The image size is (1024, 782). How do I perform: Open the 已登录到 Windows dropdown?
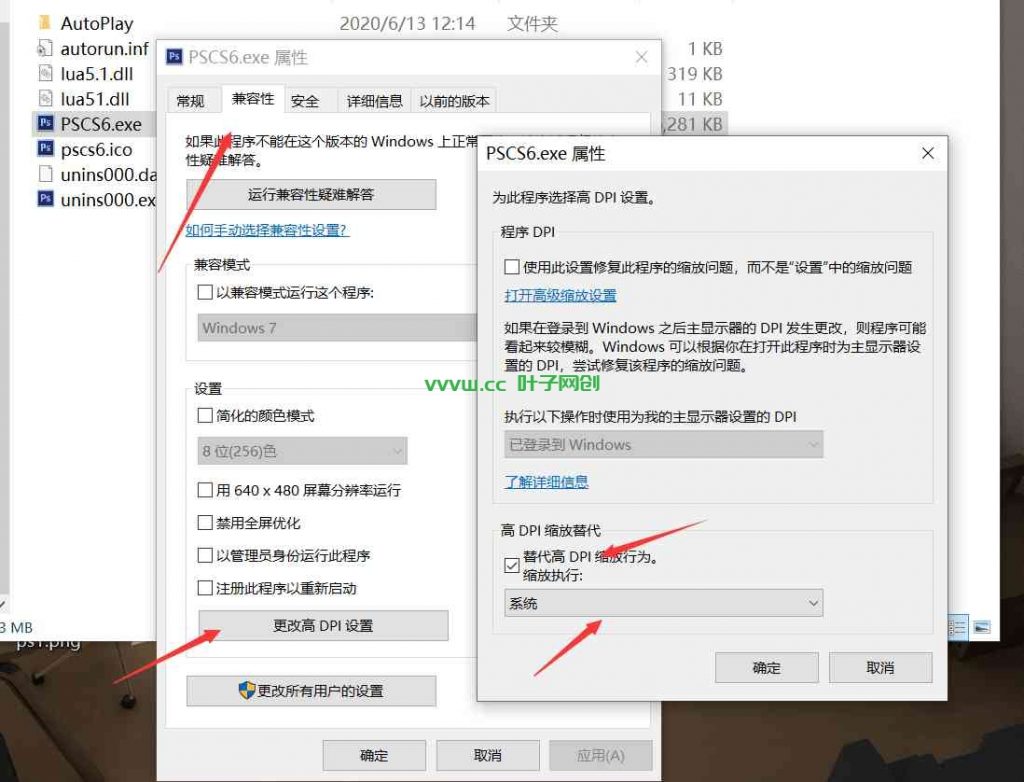(664, 444)
